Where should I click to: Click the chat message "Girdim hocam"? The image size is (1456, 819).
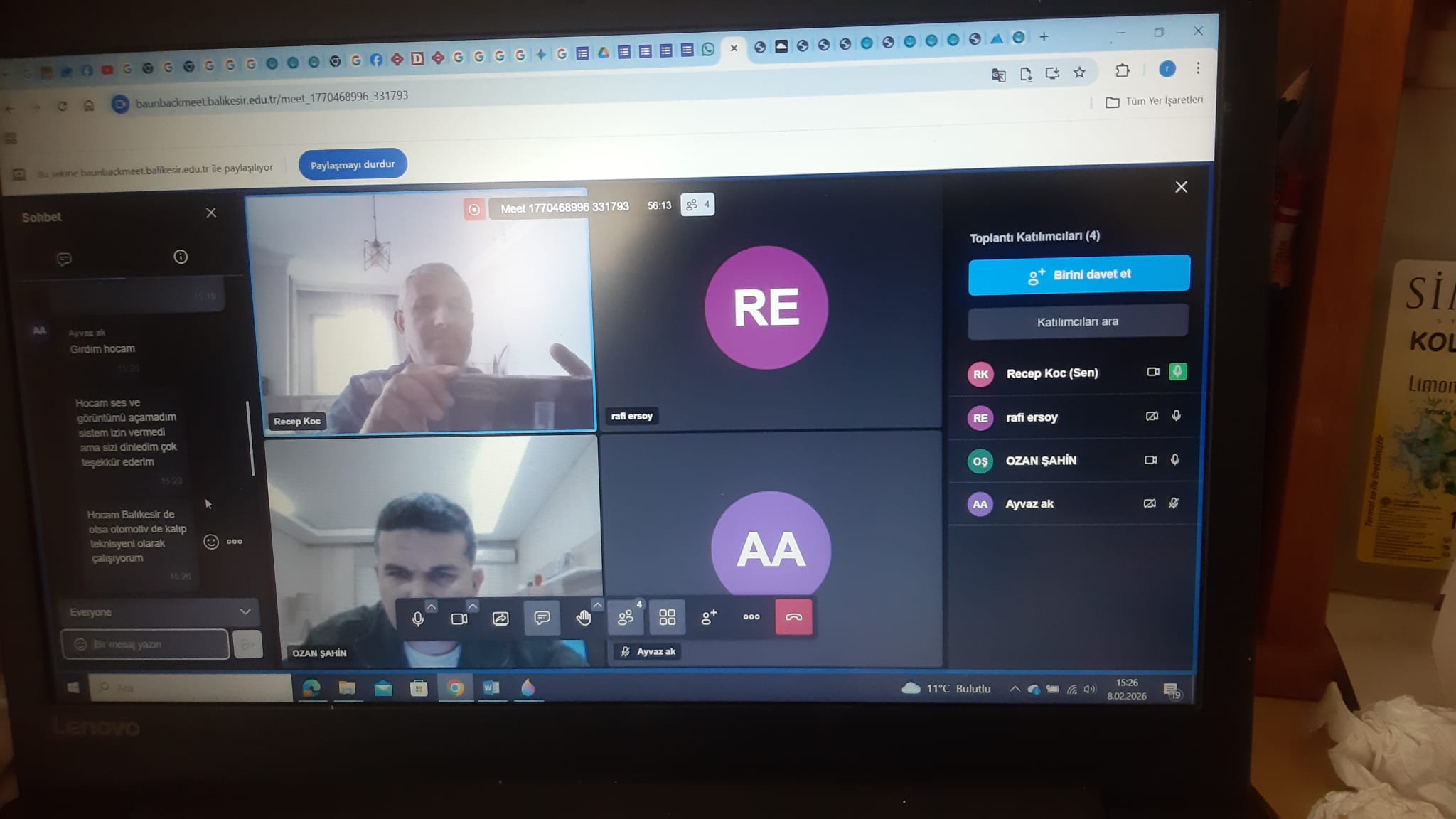pyautogui.click(x=102, y=349)
